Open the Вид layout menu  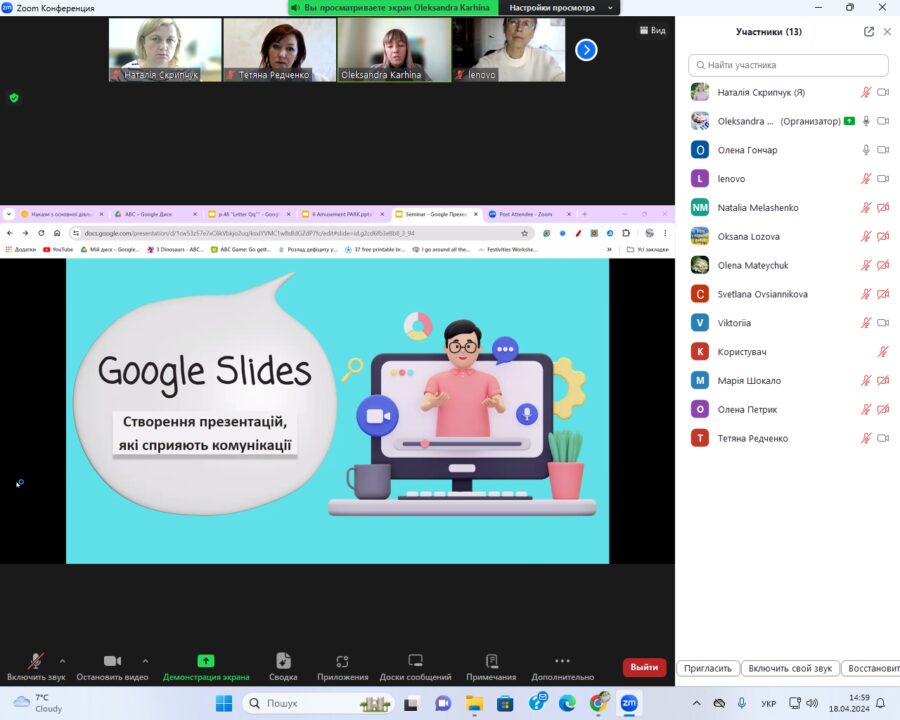tap(653, 30)
